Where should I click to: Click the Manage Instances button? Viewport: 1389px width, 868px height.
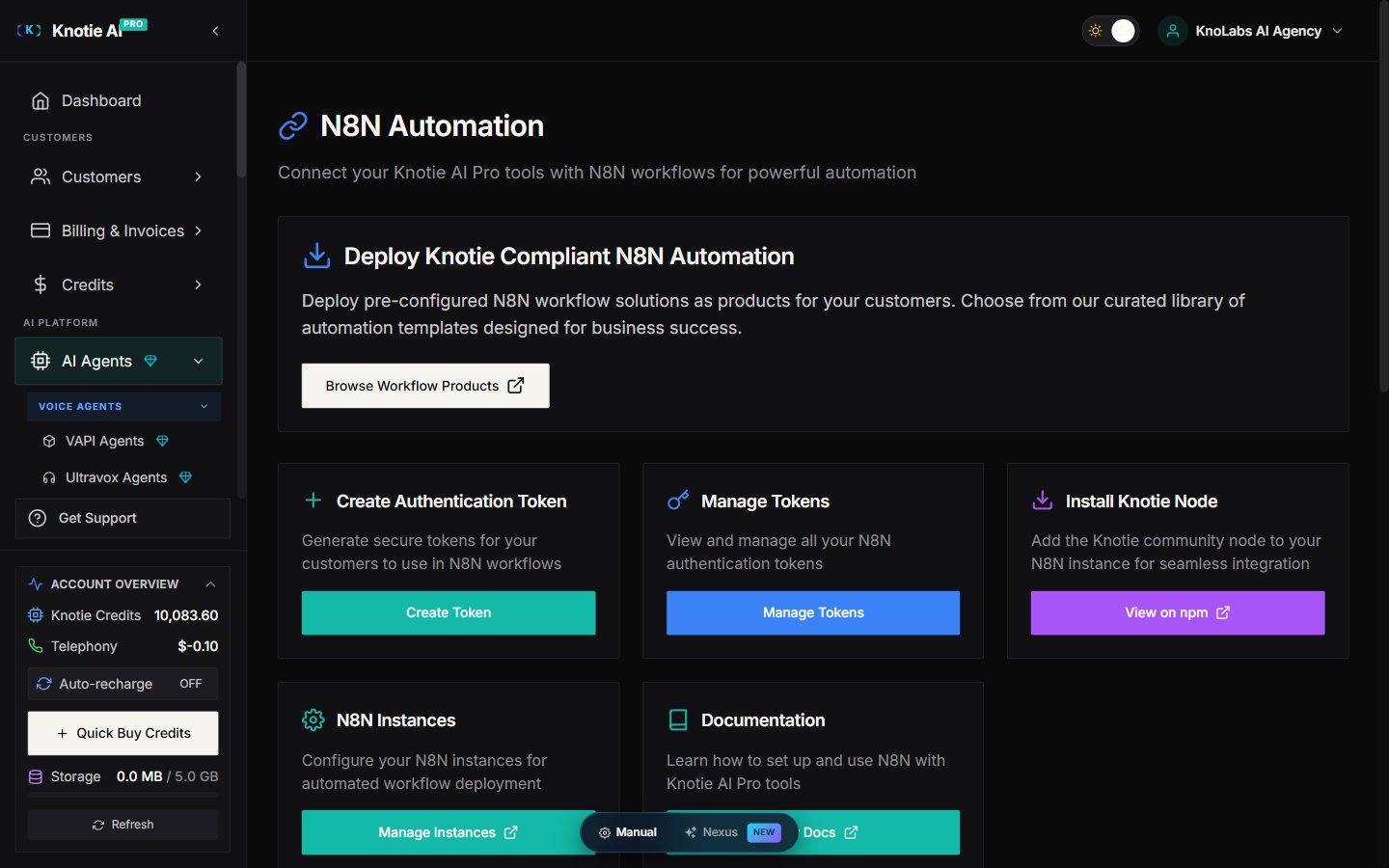tap(449, 832)
